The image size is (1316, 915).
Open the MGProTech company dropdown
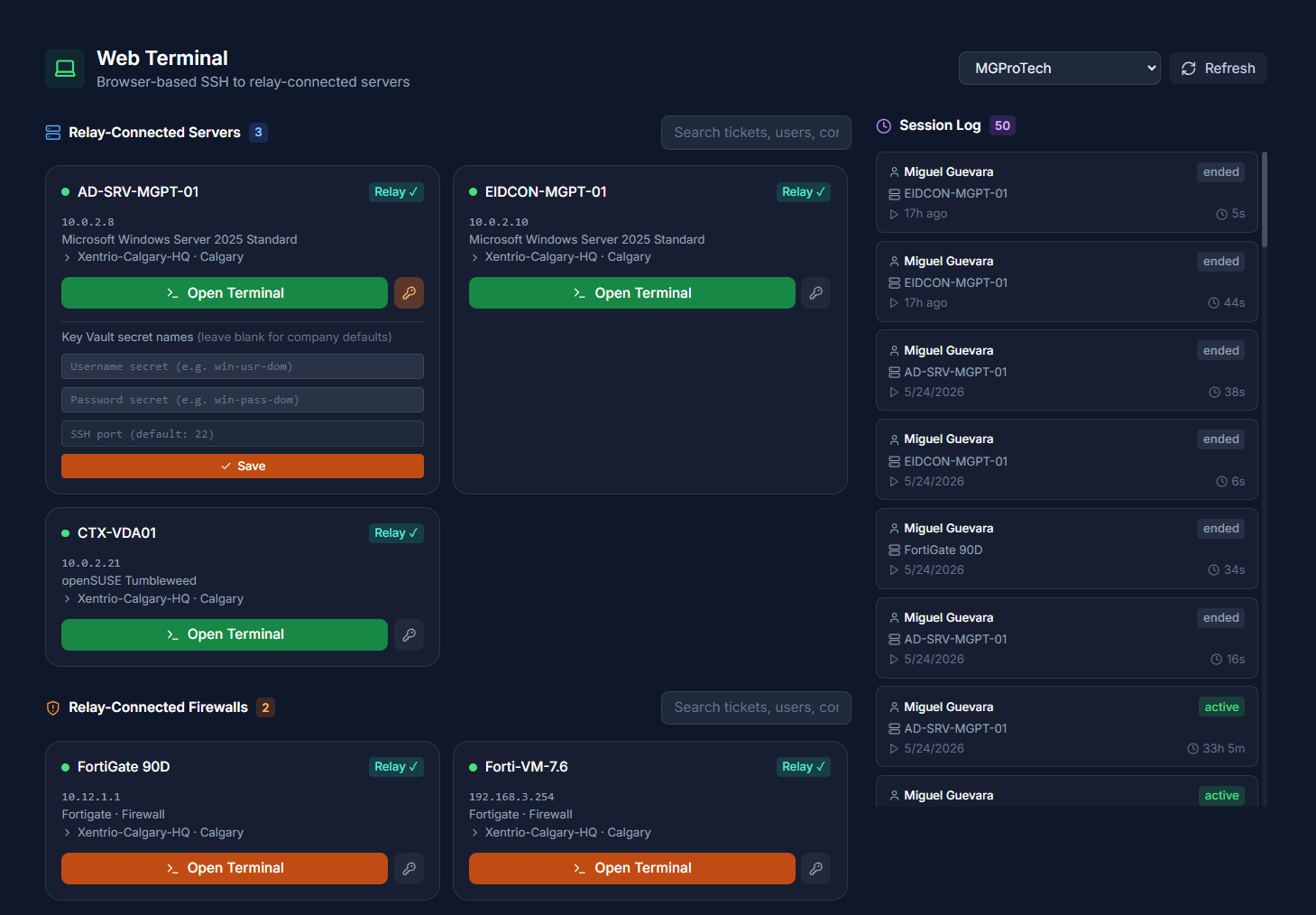coord(1059,69)
